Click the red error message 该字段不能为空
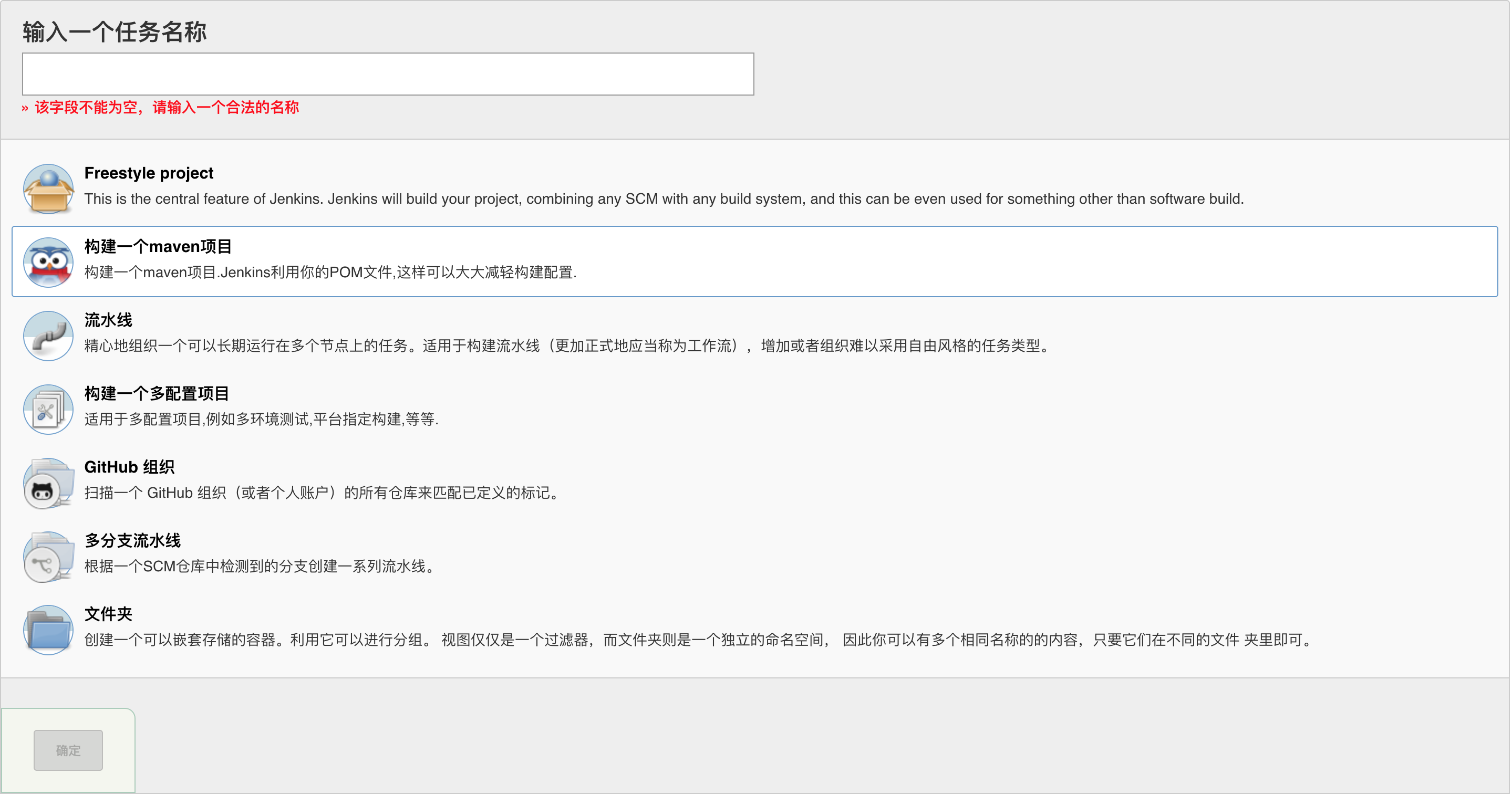The width and height of the screenshot is (1512, 795). tap(160, 107)
